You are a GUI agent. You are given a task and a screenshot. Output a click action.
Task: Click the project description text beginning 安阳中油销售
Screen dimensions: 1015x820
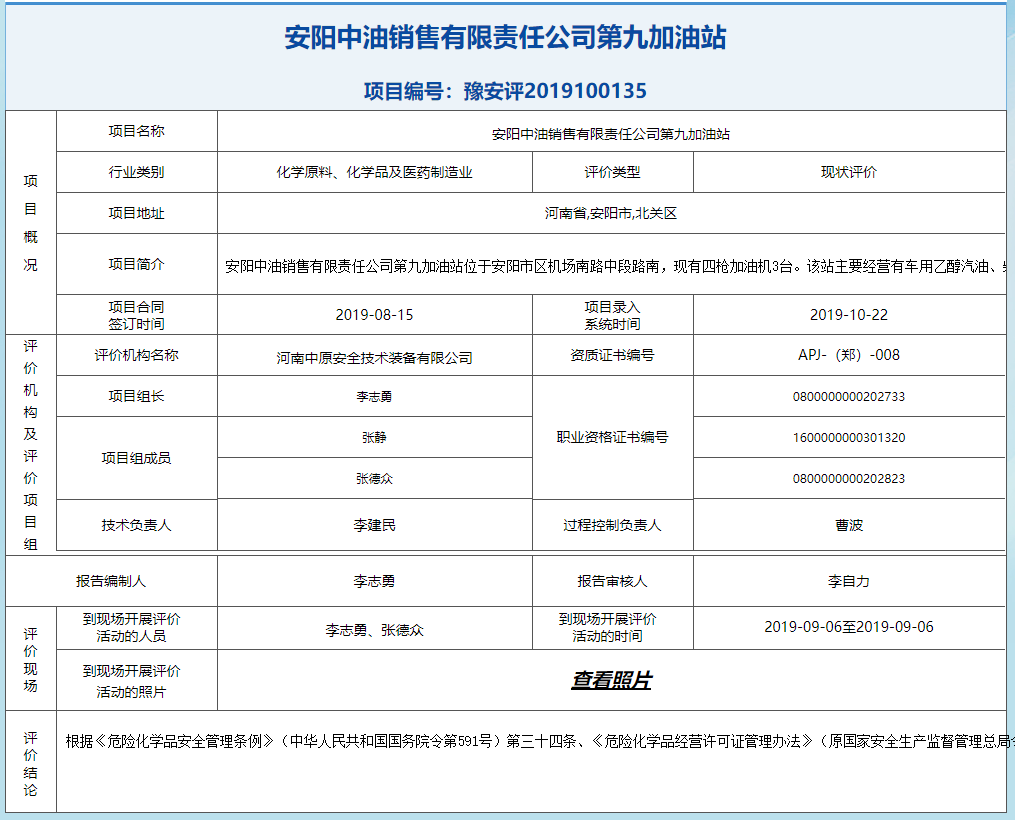[x=615, y=266]
